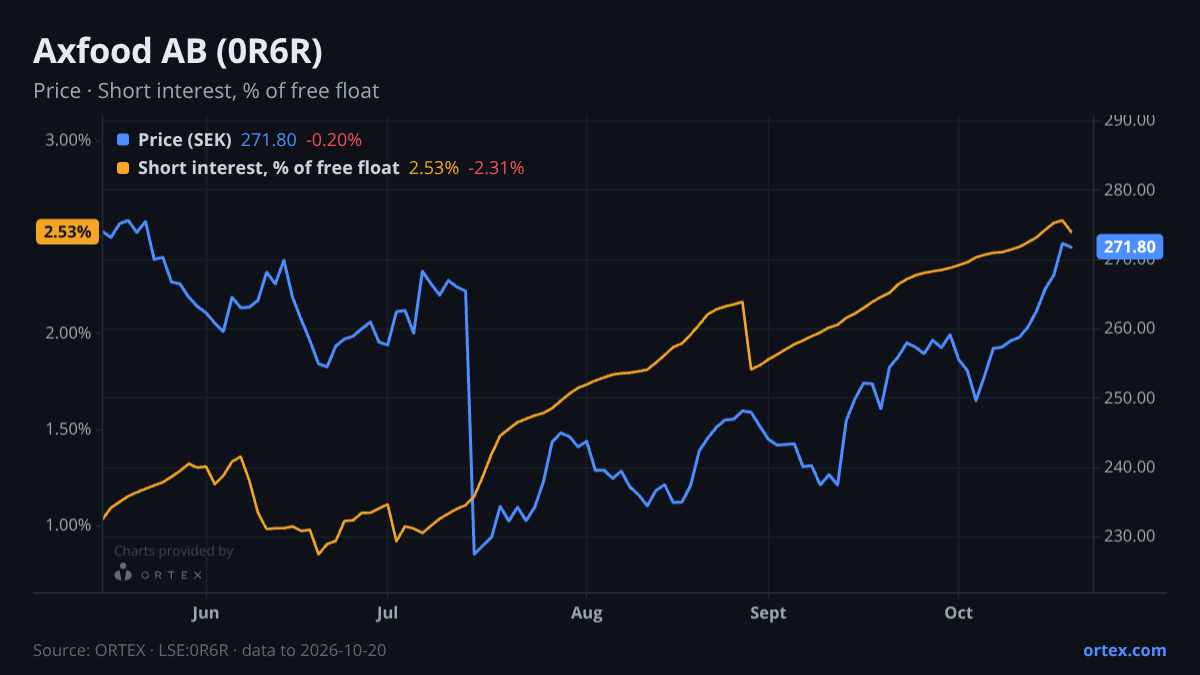Click the legend short interest value 2.53%
Screen dimensions: 1200x675
[x=434, y=168]
